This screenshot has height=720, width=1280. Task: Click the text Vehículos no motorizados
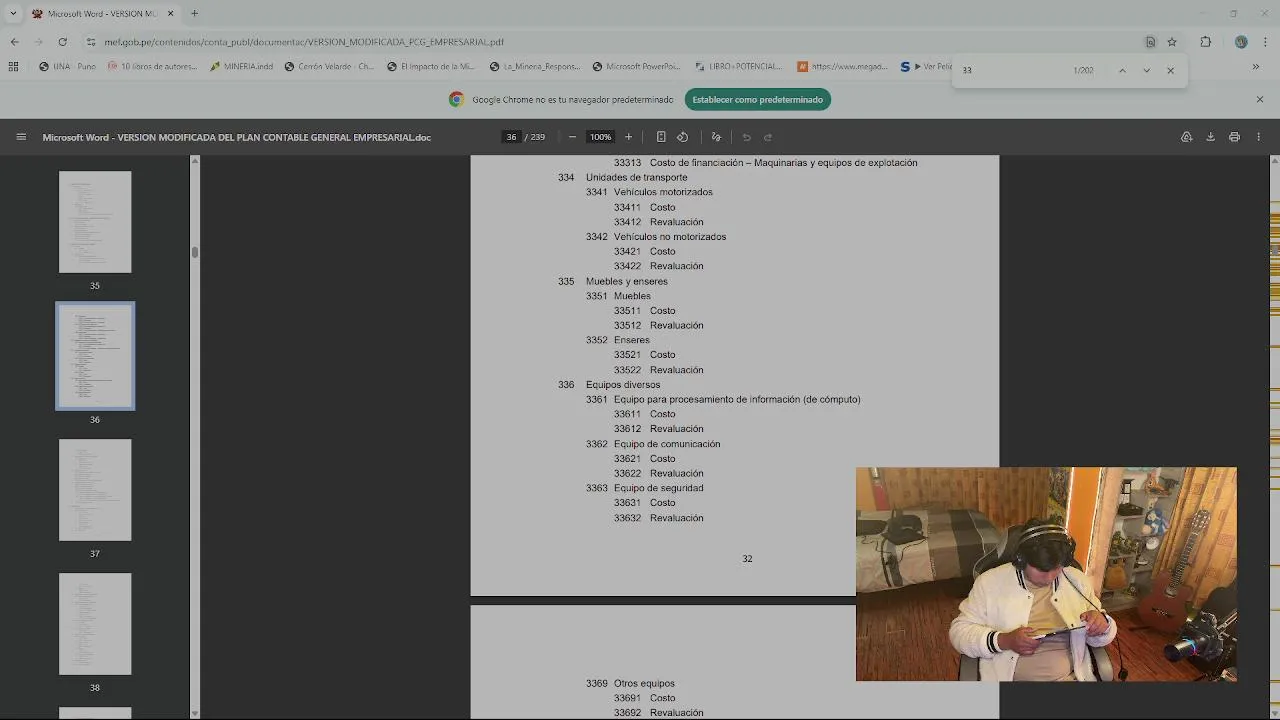[x=670, y=237]
